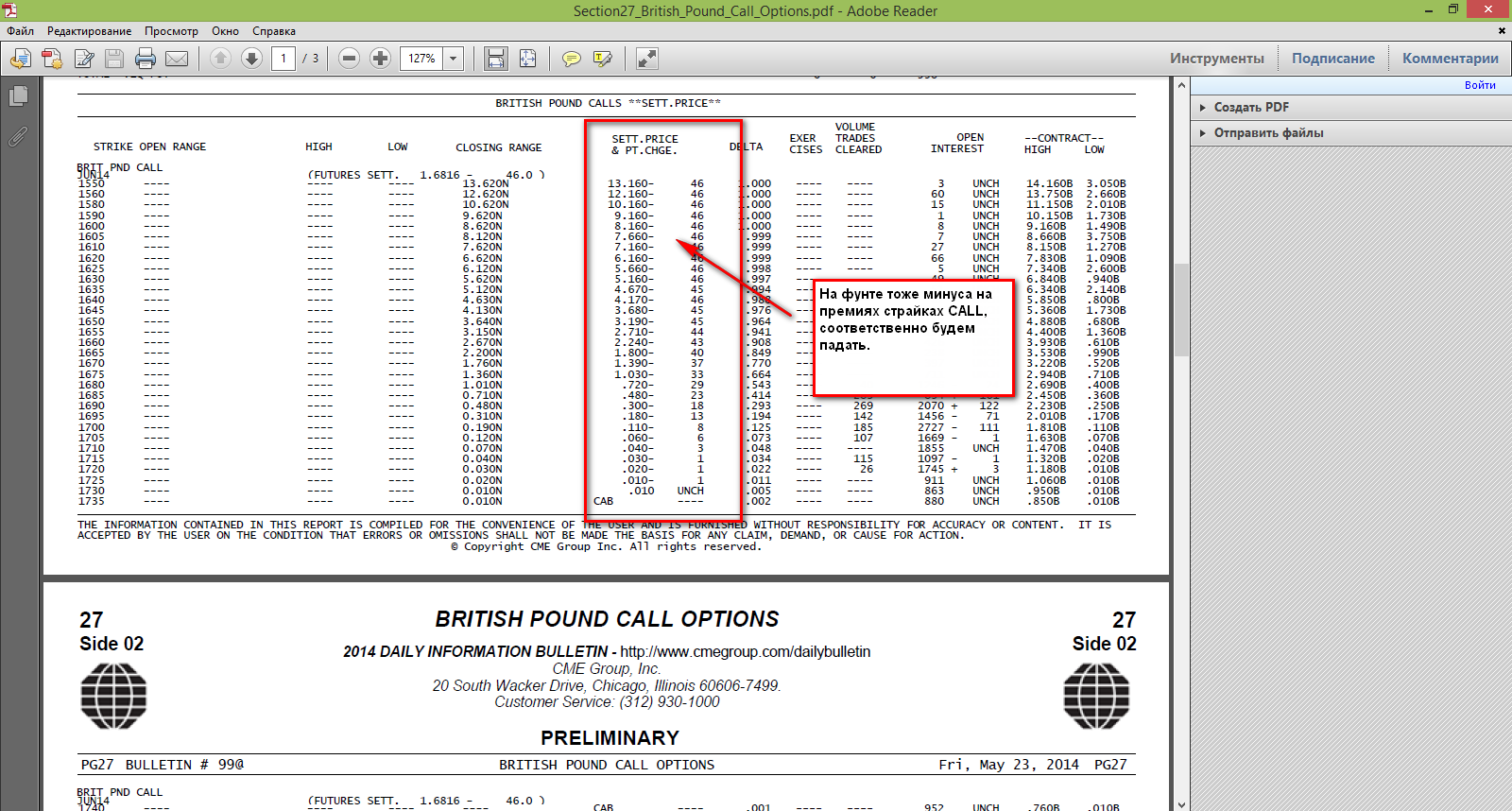Click the Fri, May 23, 2014 date text
This screenshot has height=811, width=1512.
click(1008, 765)
